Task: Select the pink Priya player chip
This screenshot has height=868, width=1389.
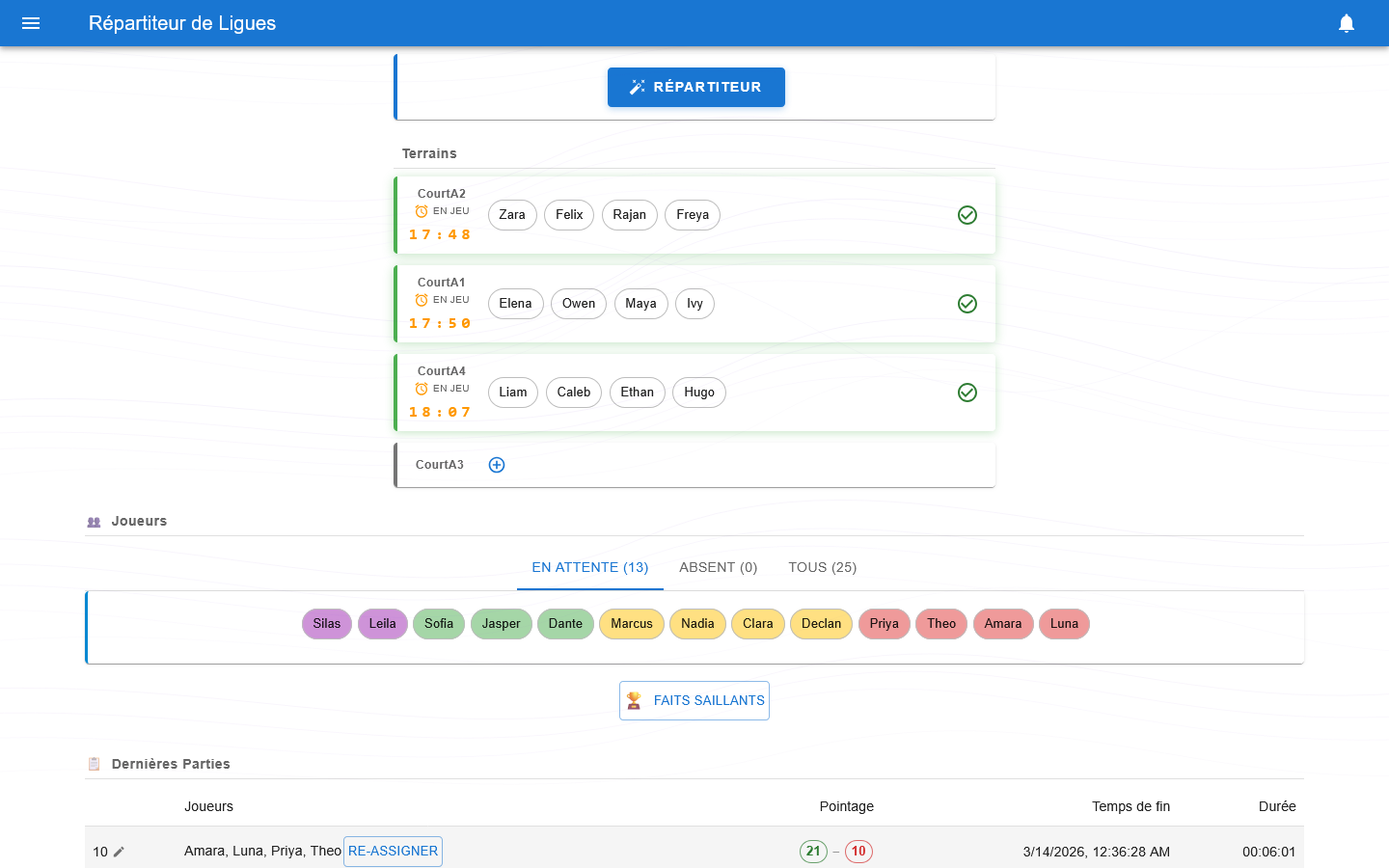Action: tap(884, 624)
